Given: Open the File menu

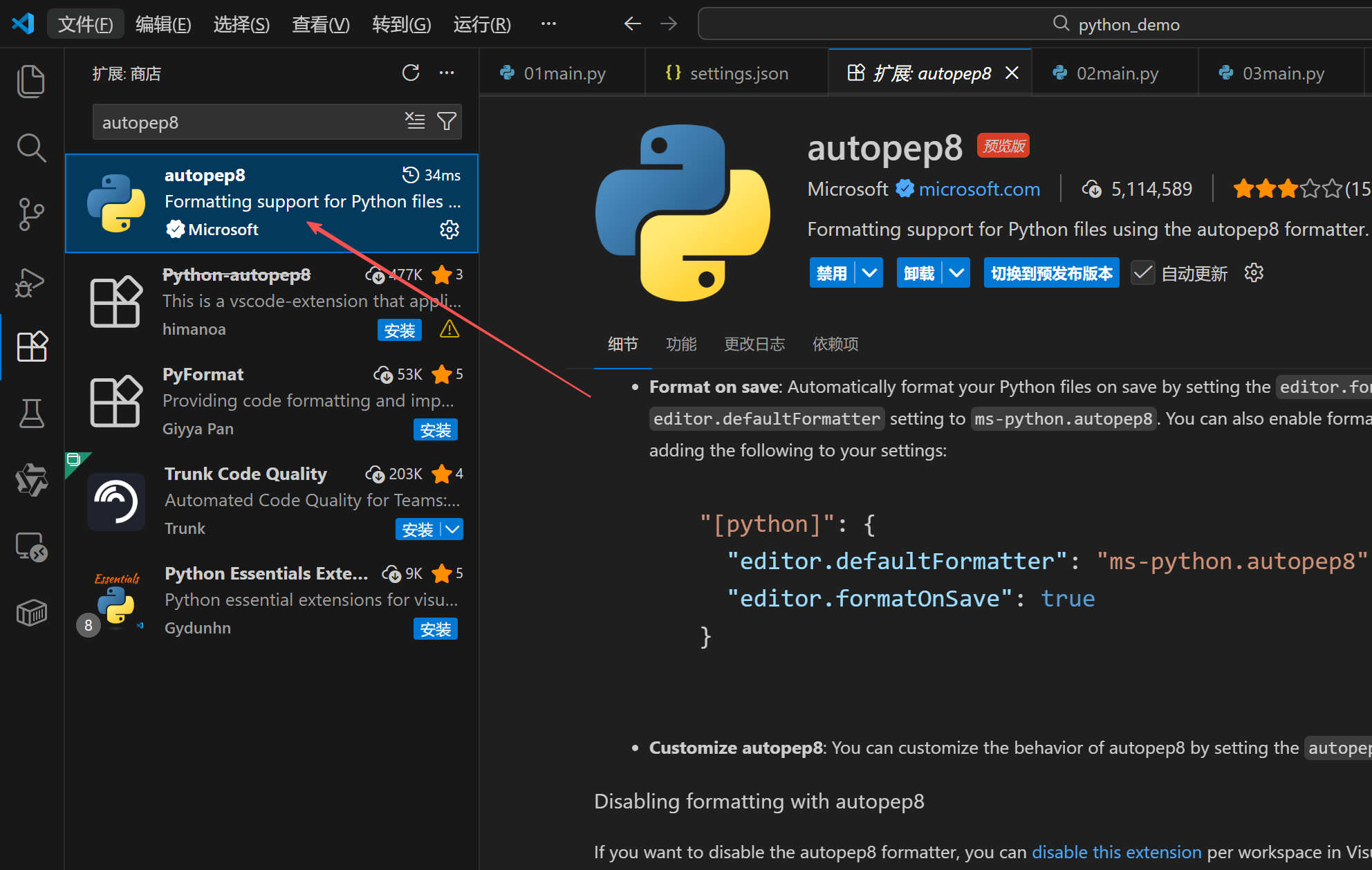Looking at the screenshot, I should tap(85, 24).
